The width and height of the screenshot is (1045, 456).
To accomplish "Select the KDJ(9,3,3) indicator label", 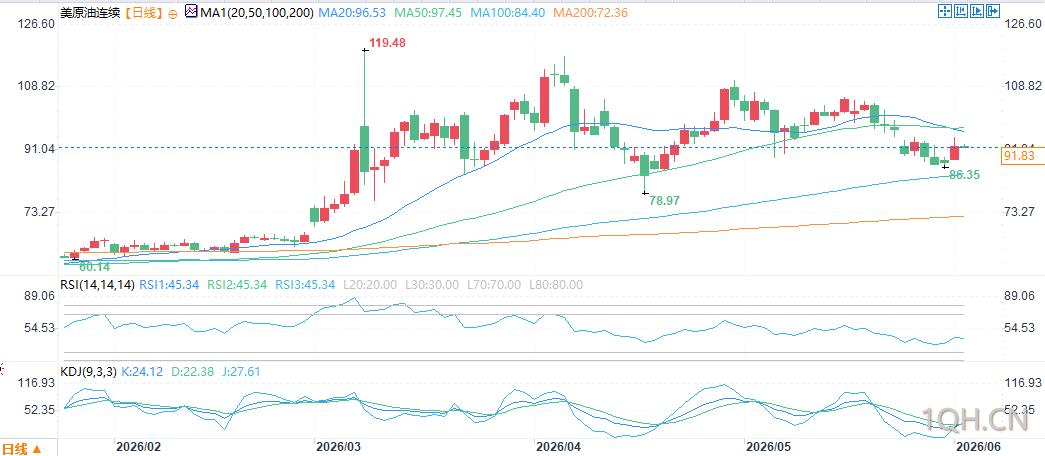I will pyautogui.click(x=88, y=372).
